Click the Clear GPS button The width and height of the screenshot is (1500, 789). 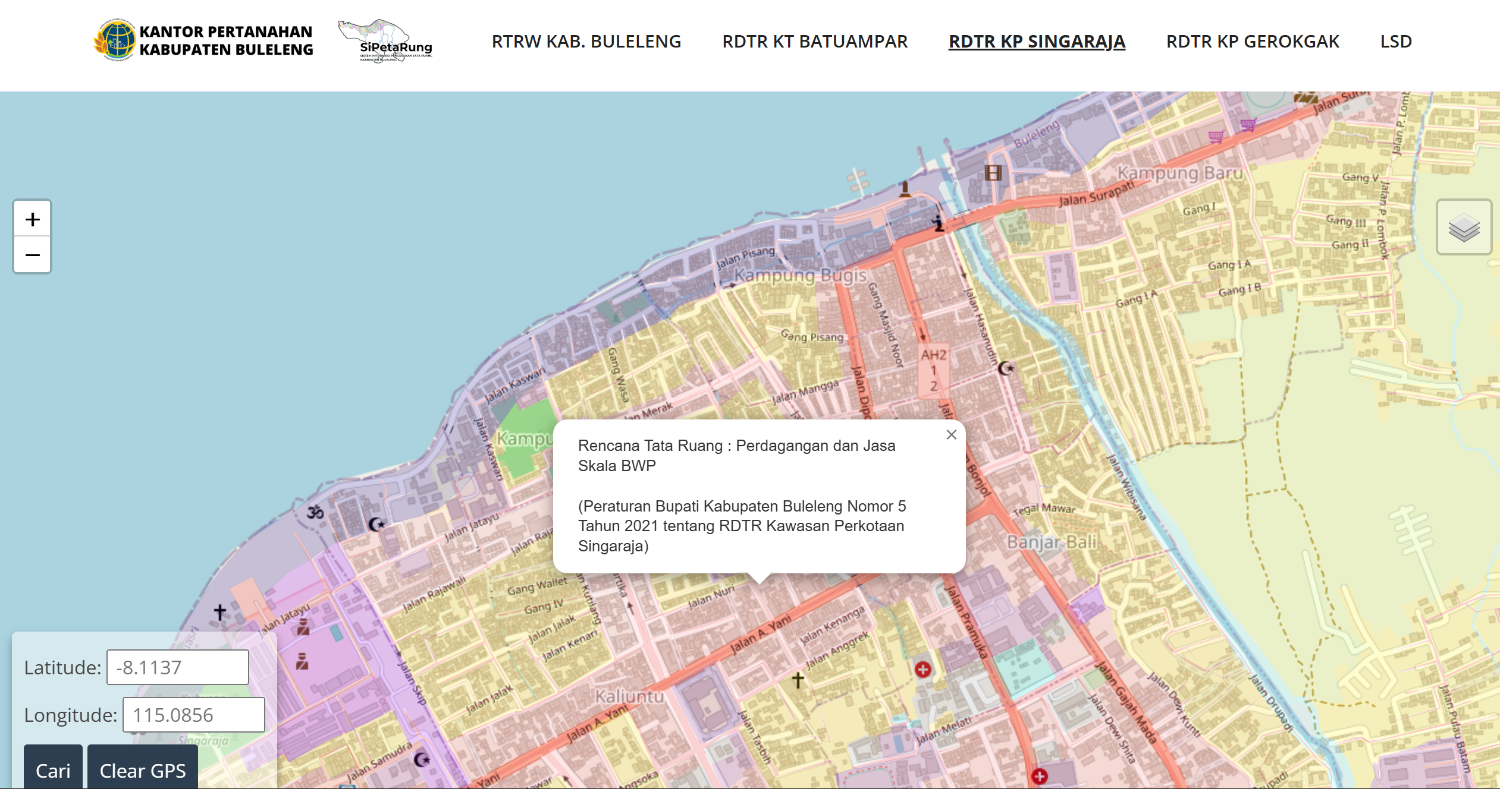143,769
